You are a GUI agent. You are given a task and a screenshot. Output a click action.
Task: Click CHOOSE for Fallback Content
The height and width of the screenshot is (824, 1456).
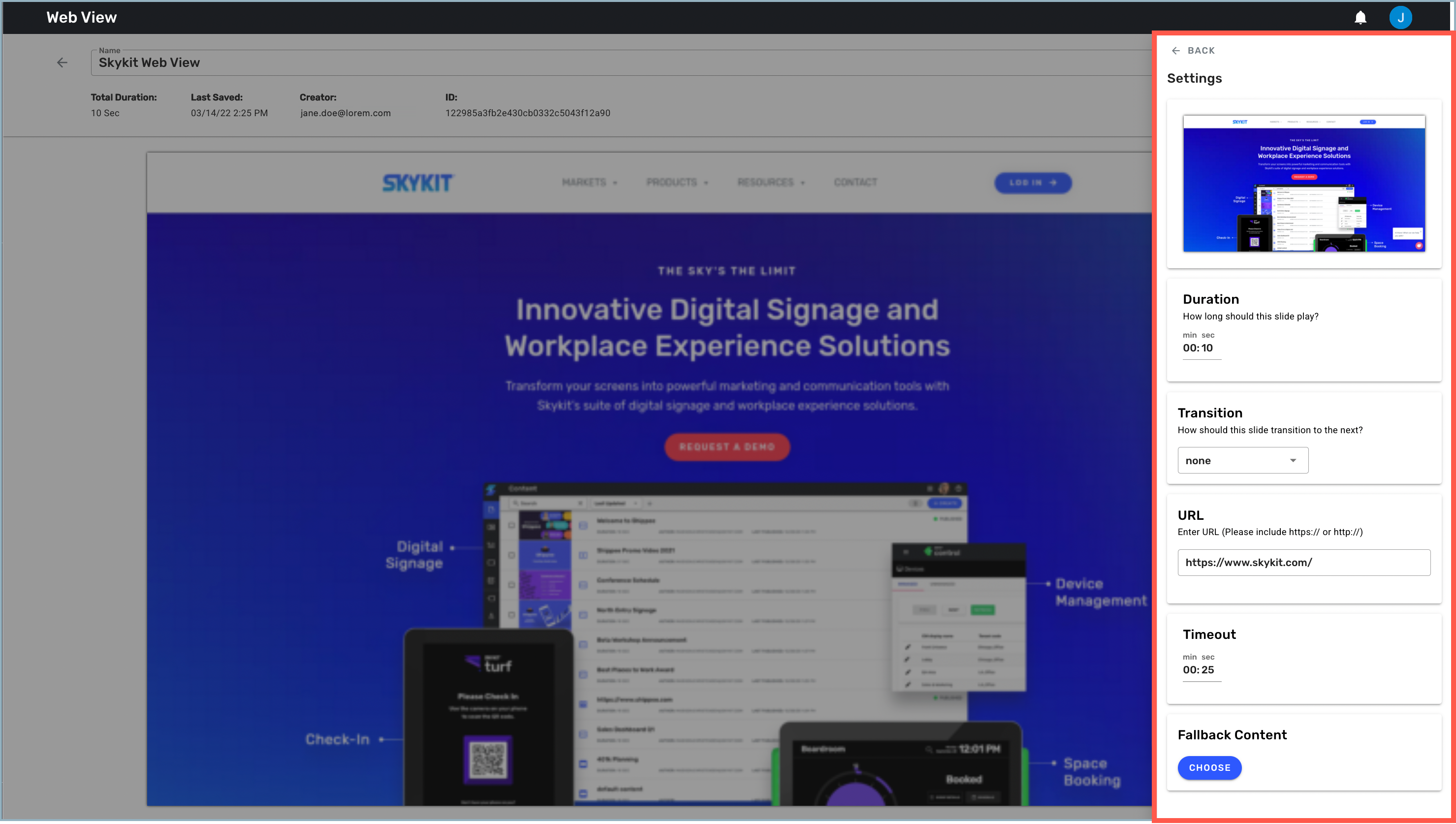coord(1210,768)
